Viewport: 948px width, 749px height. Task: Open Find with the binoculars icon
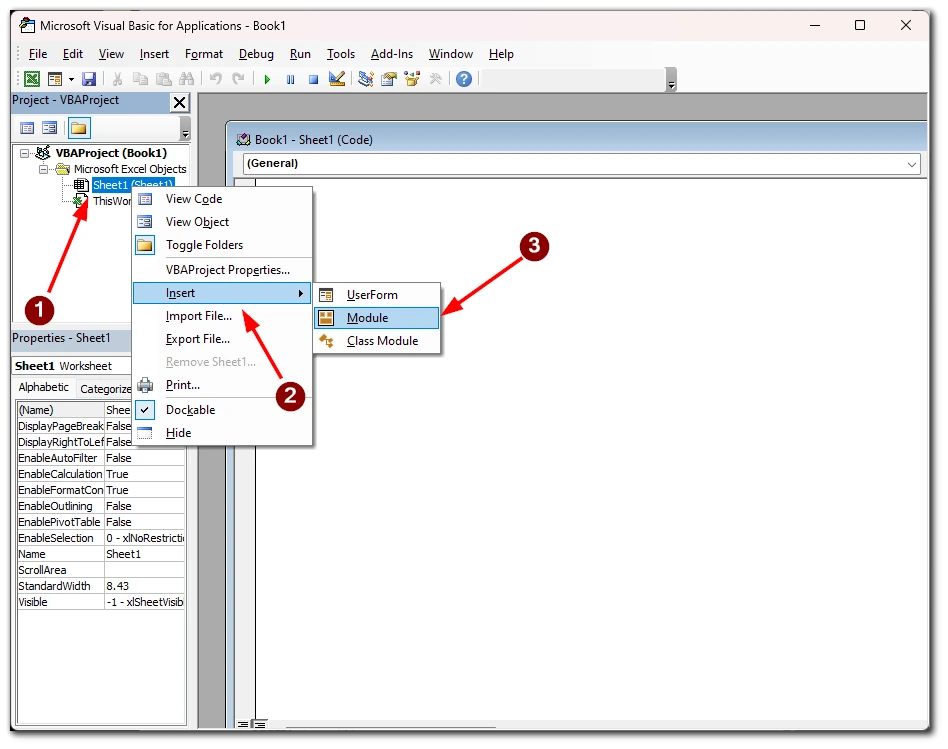(186, 79)
